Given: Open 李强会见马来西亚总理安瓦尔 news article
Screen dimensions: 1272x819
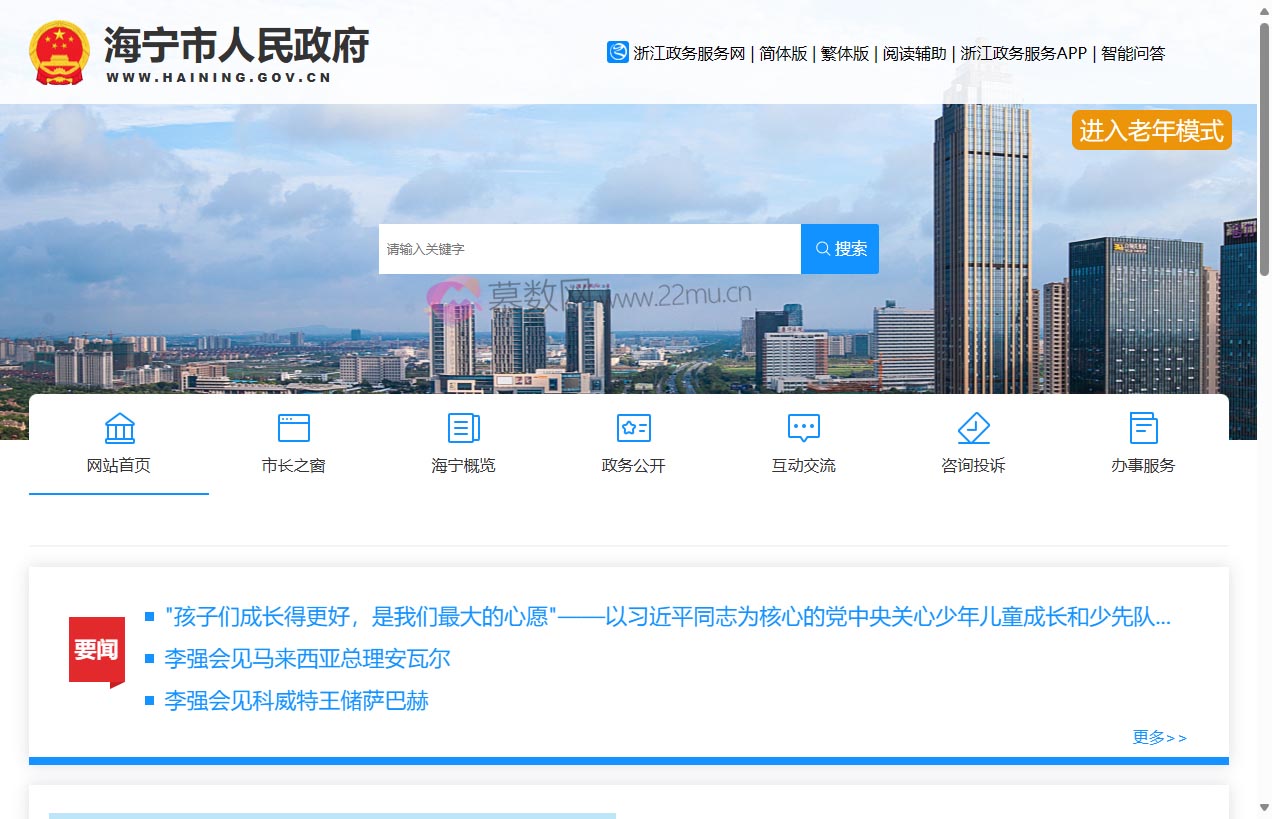Looking at the screenshot, I should click(307, 659).
